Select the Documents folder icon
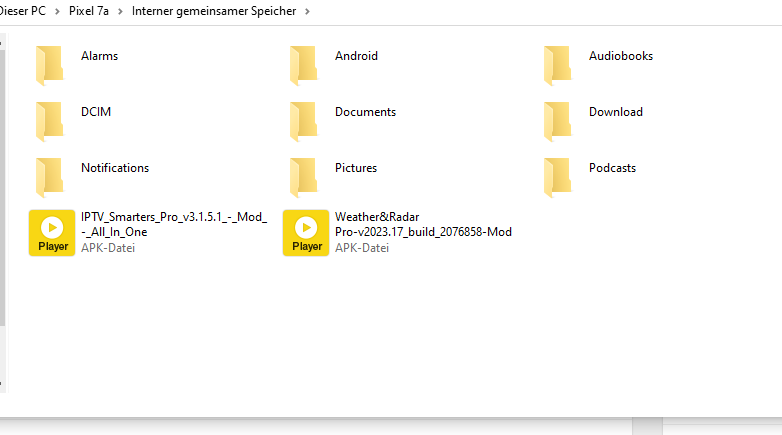This screenshot has width=782, height=435. point(303,121)
